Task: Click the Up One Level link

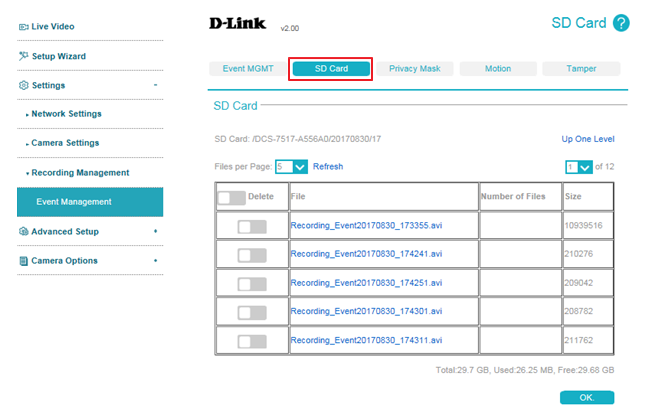Action: pos(588,140)
